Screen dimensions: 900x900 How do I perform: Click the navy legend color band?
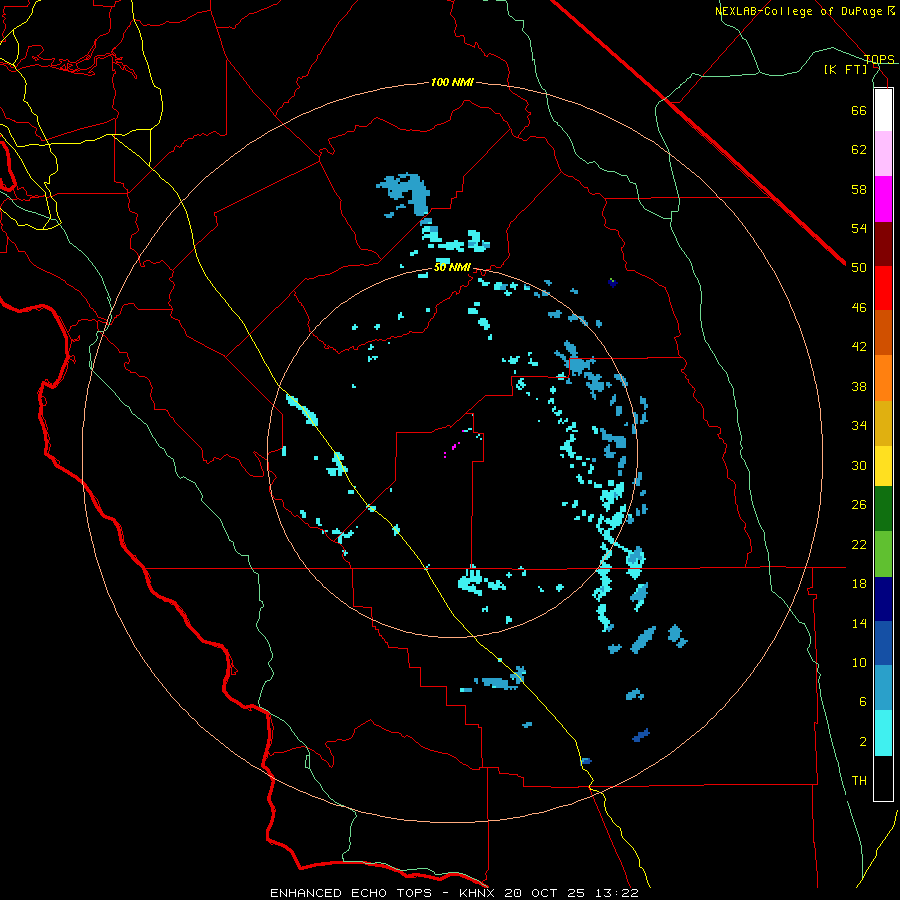pos(883,599)
